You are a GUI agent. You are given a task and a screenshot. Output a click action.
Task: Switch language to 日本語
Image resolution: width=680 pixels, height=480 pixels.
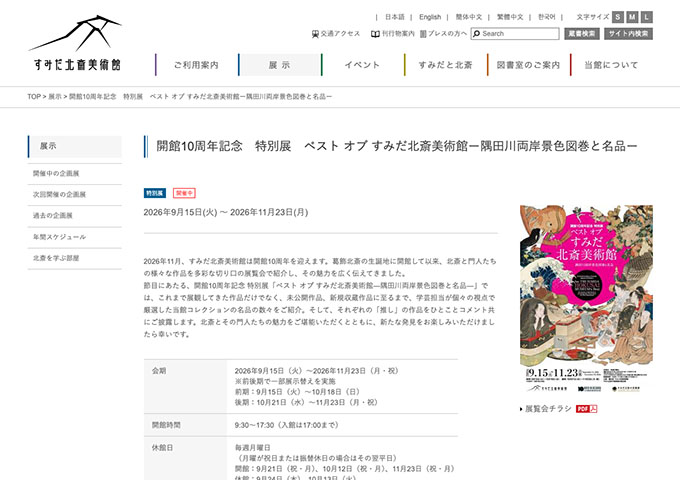click(395, 17)
